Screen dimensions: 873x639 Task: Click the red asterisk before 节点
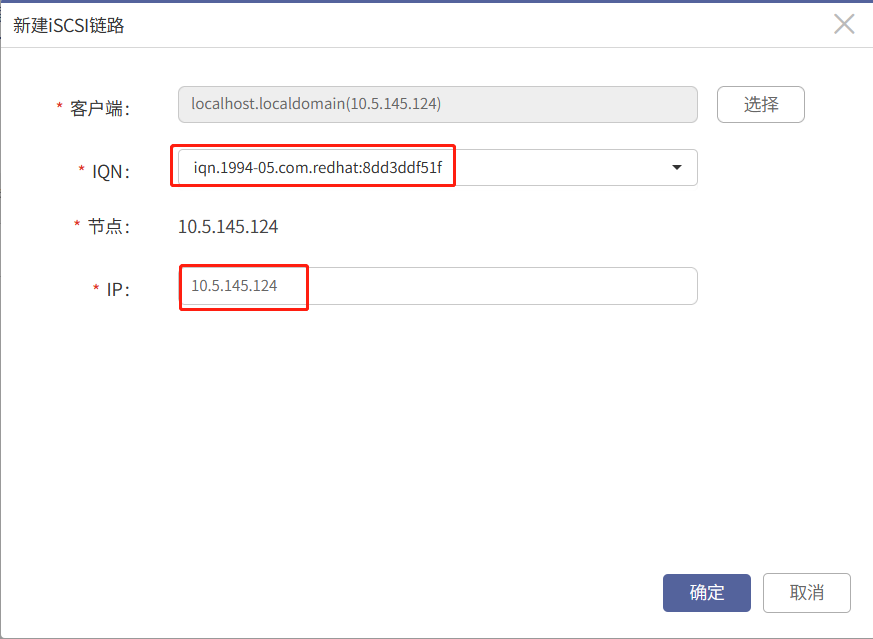click(x=77, y=223)
